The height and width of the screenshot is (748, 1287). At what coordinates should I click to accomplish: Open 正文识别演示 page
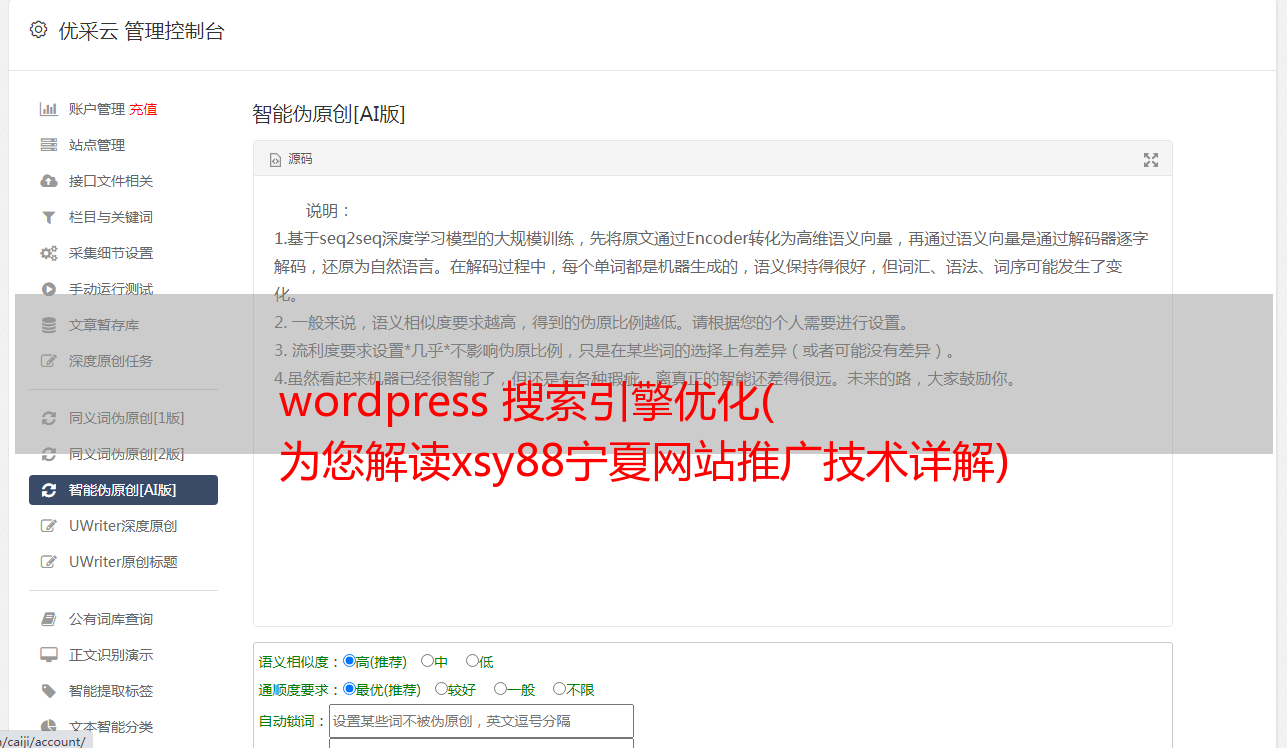pyautogui.click(x=111, y=655)
